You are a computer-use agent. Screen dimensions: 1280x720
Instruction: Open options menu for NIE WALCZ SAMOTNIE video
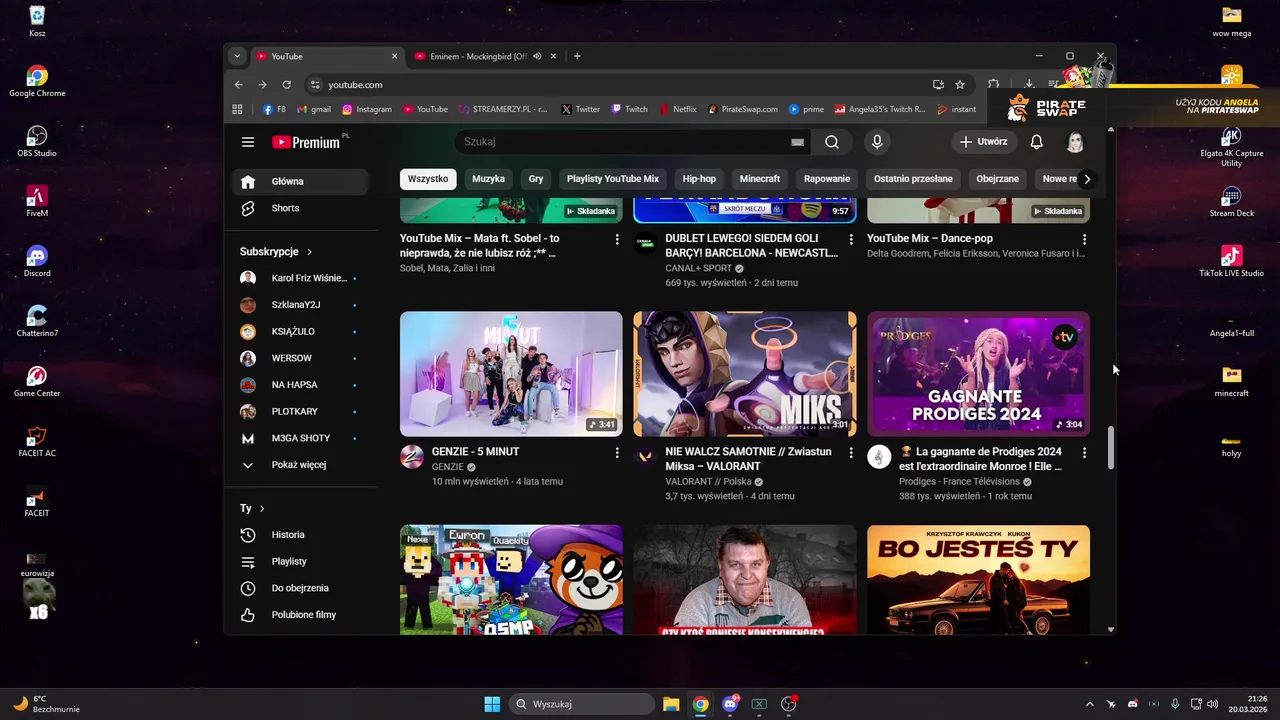[851, 453]
